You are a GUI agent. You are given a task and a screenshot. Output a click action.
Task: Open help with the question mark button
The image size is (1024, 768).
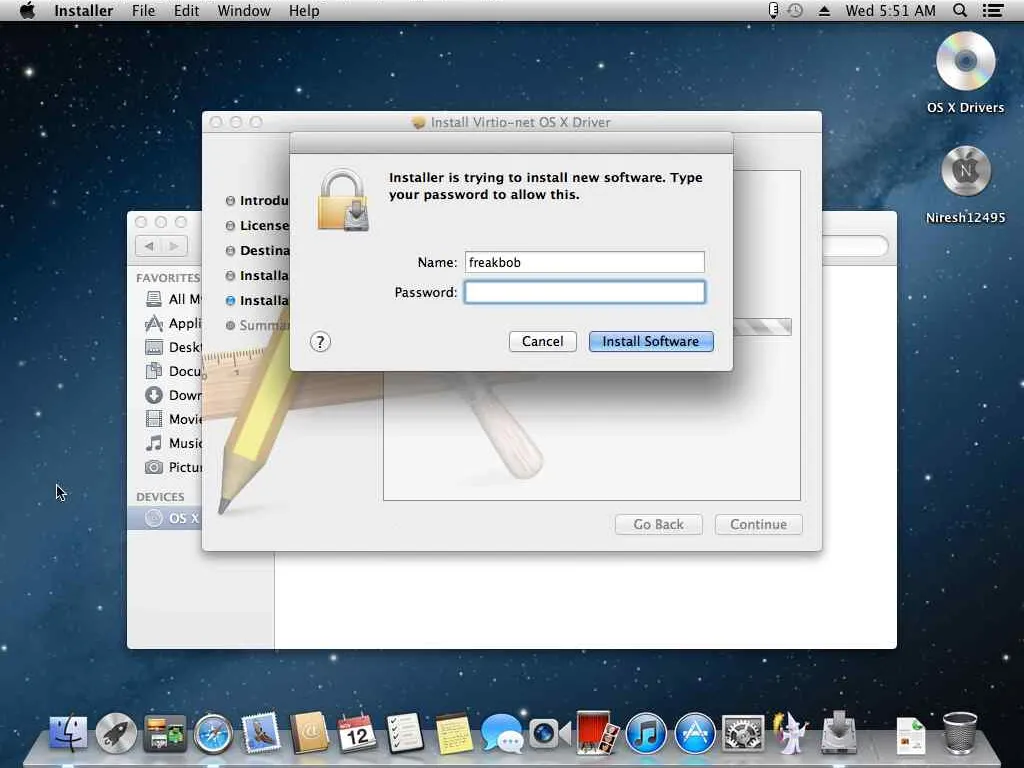(320, 342)
